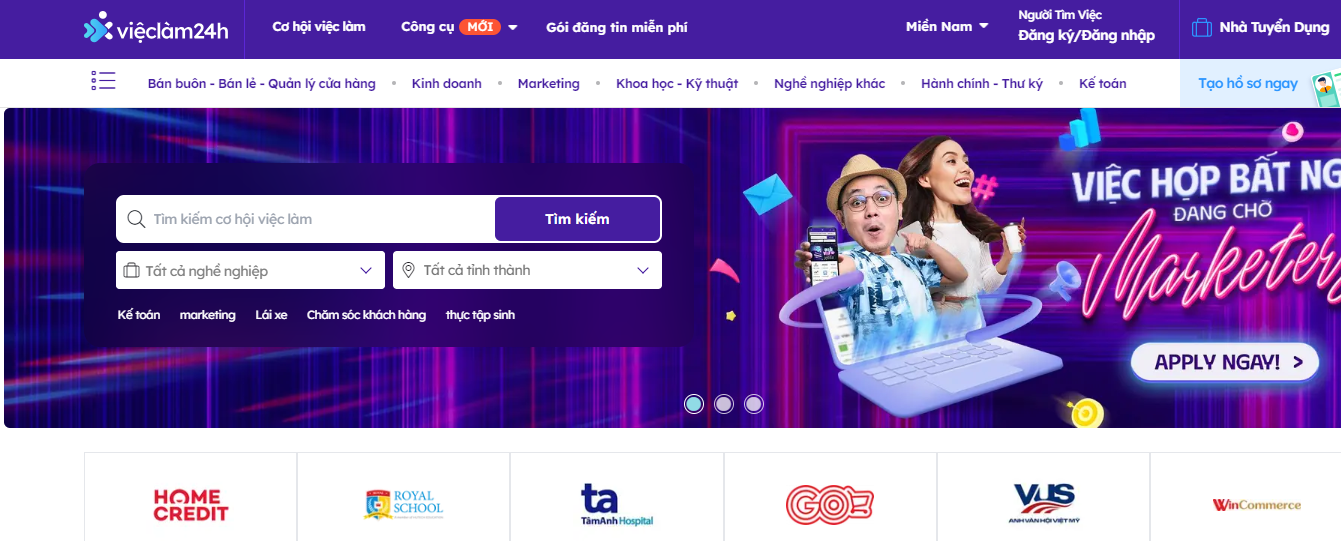This screenshot has height=541, width=1341.
Task: Open Cơ hội việc làm menu
Action: coord(319,27)
